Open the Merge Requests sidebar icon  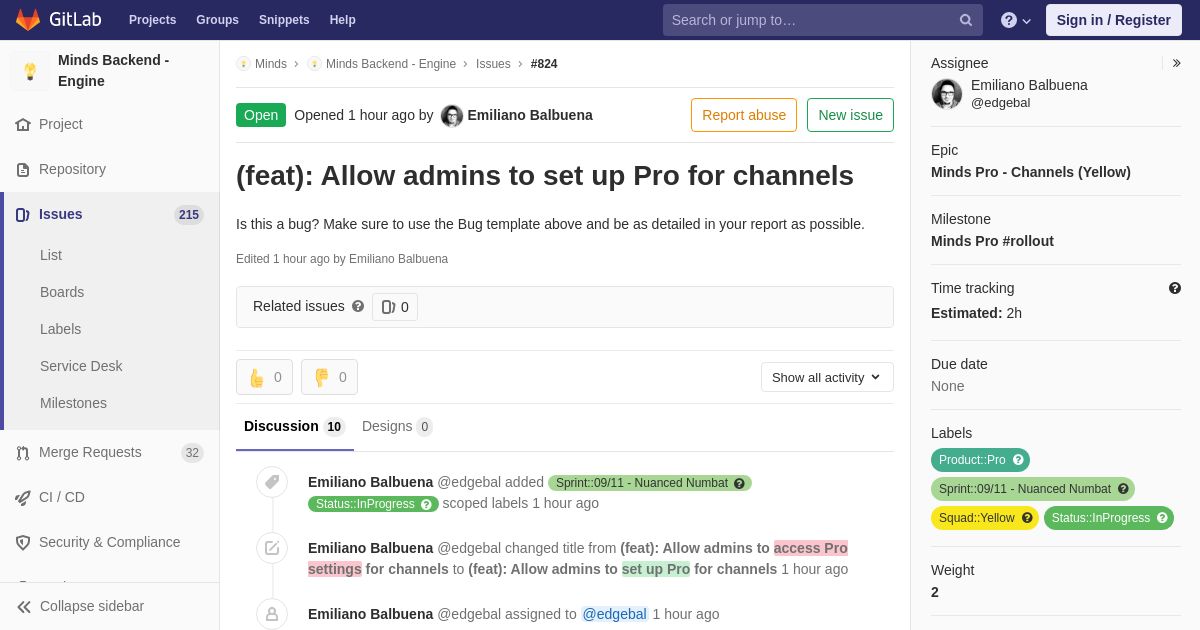point(23,453)
